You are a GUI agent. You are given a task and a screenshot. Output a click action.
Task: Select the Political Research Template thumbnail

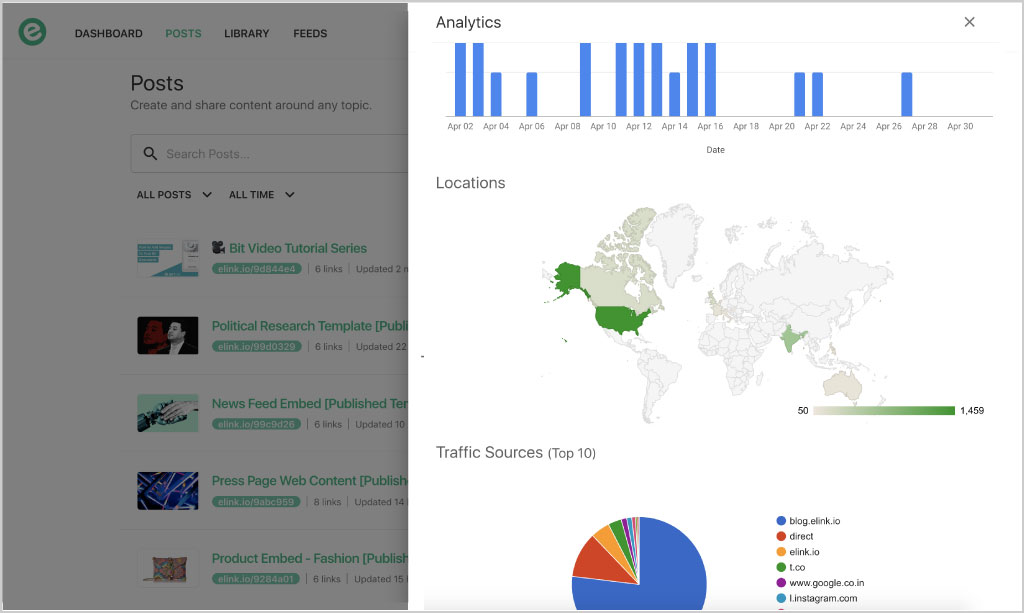tap(168, 335)
